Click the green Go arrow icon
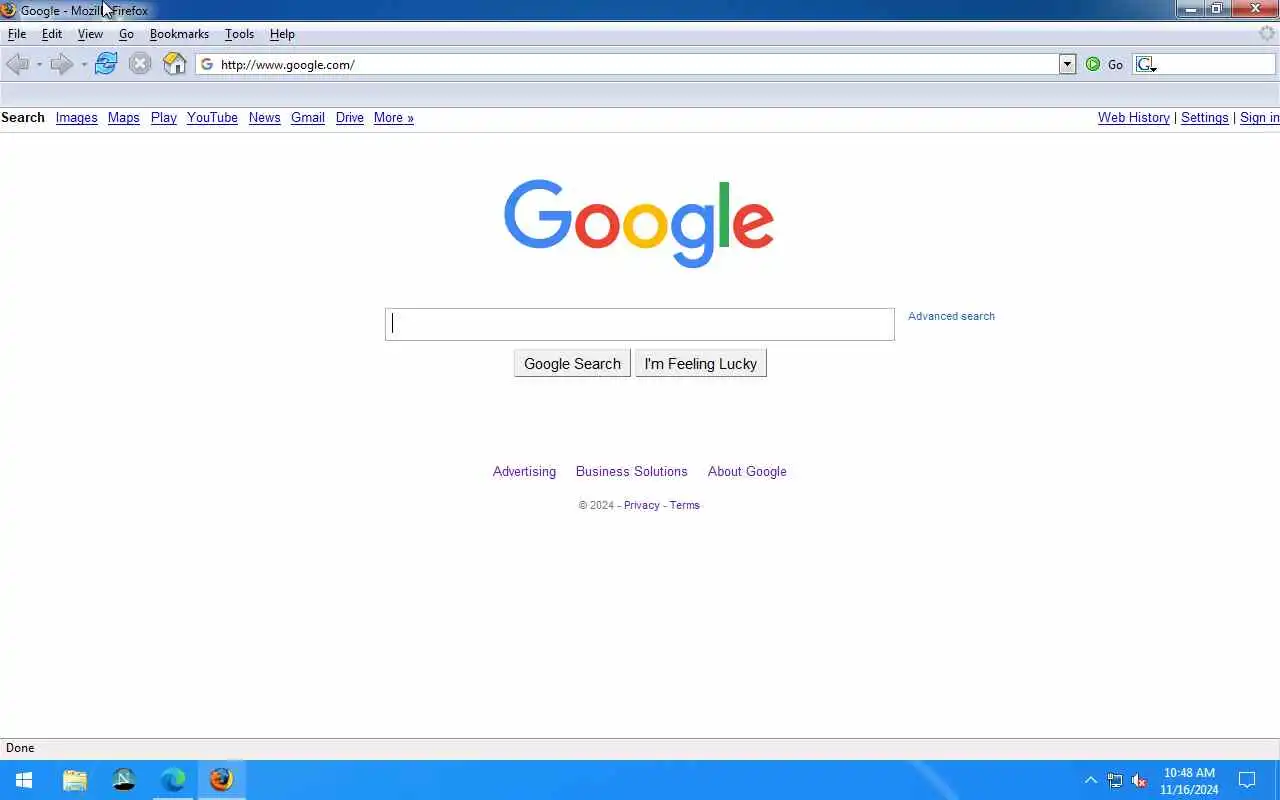 (1093, 64)
